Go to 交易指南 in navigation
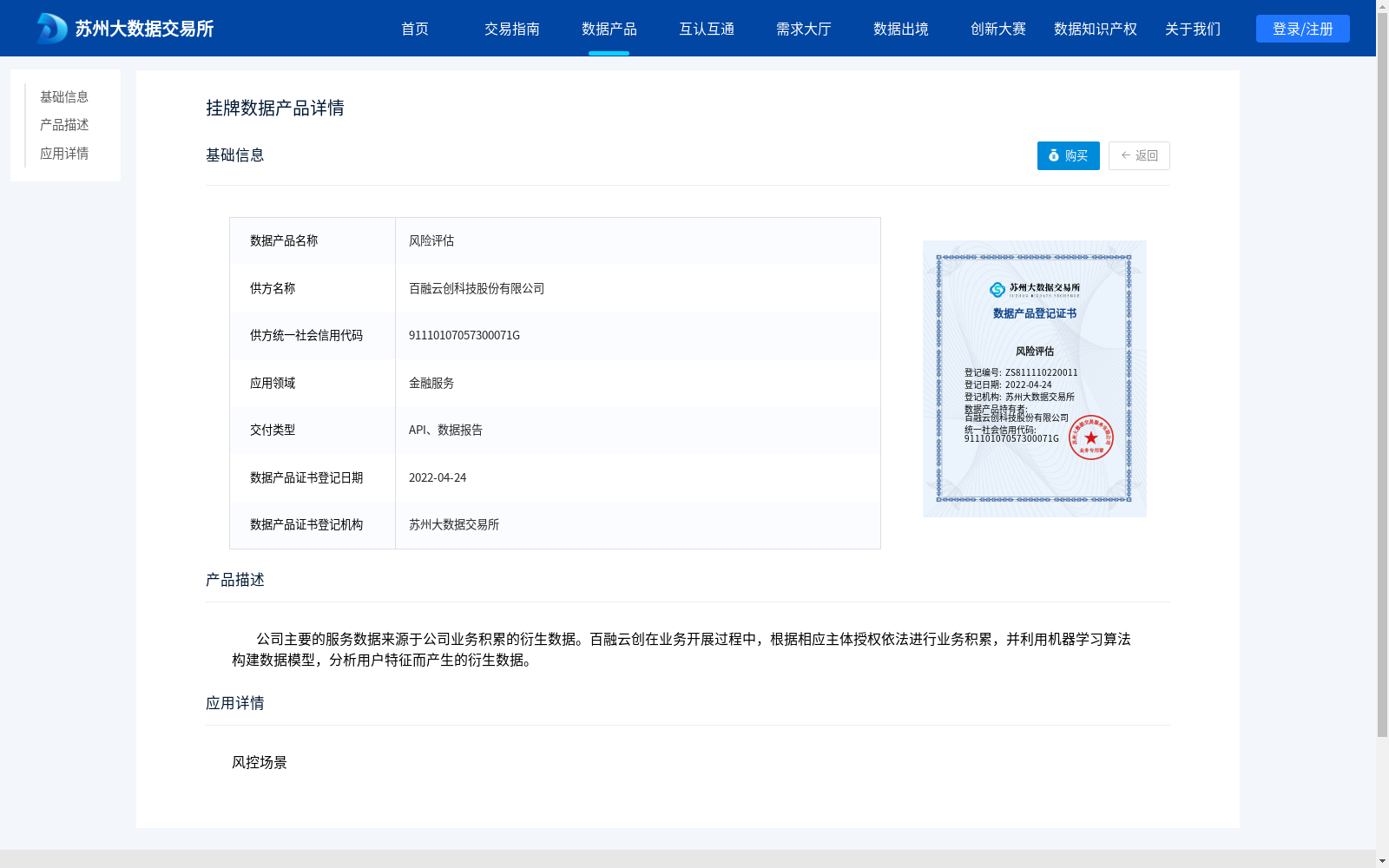 click(x=512, y=29)
